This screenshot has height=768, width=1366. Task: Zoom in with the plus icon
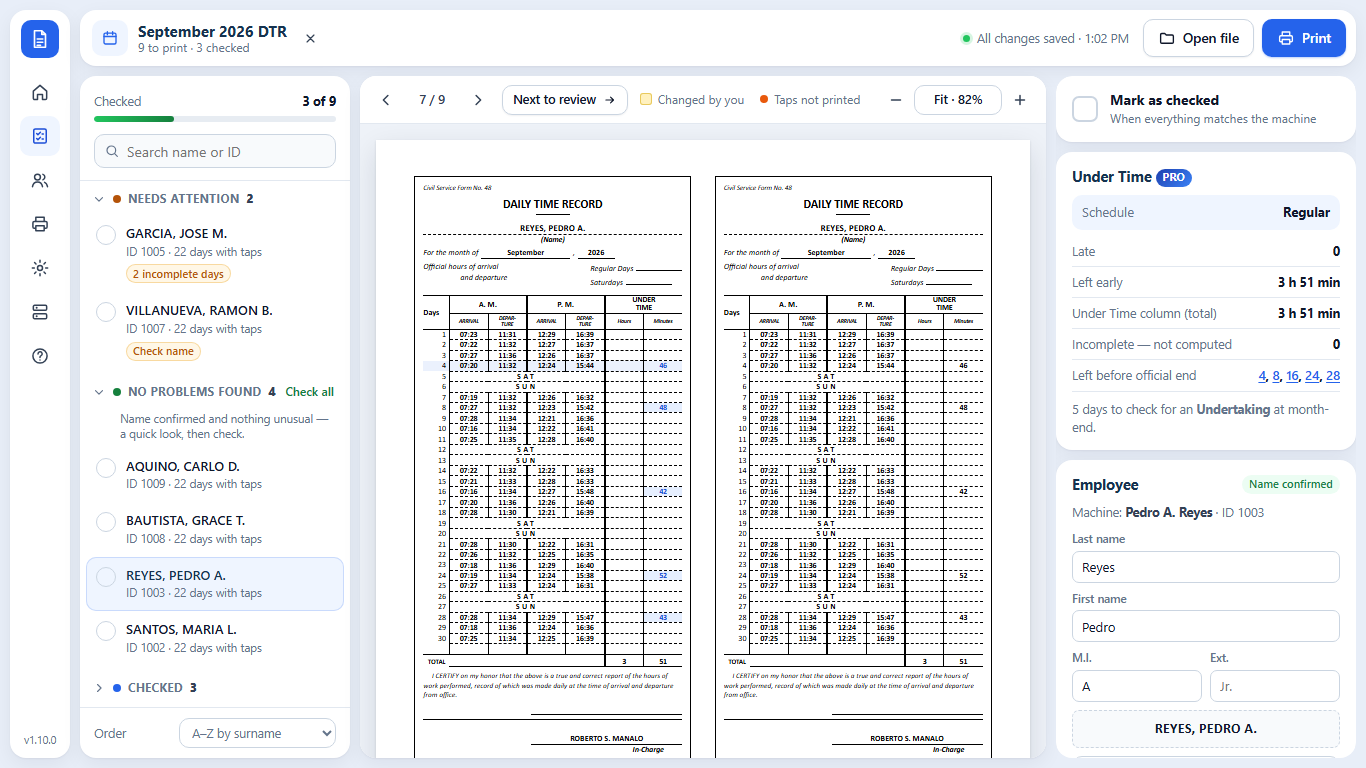[1020, 100]
